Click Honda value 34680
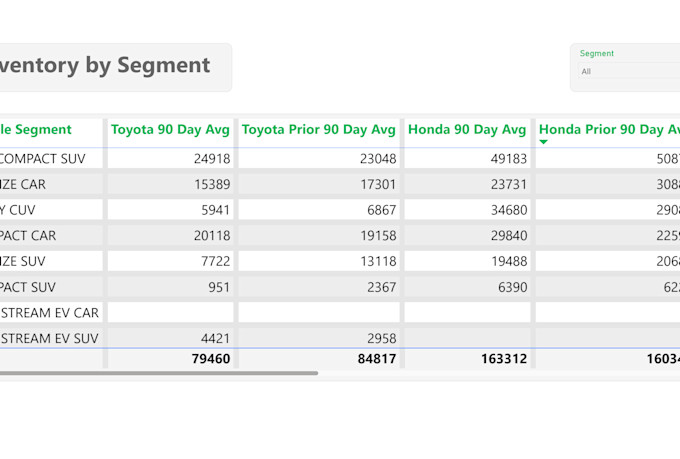The width and height of the screenshot is (680, 459). point(509,210)
